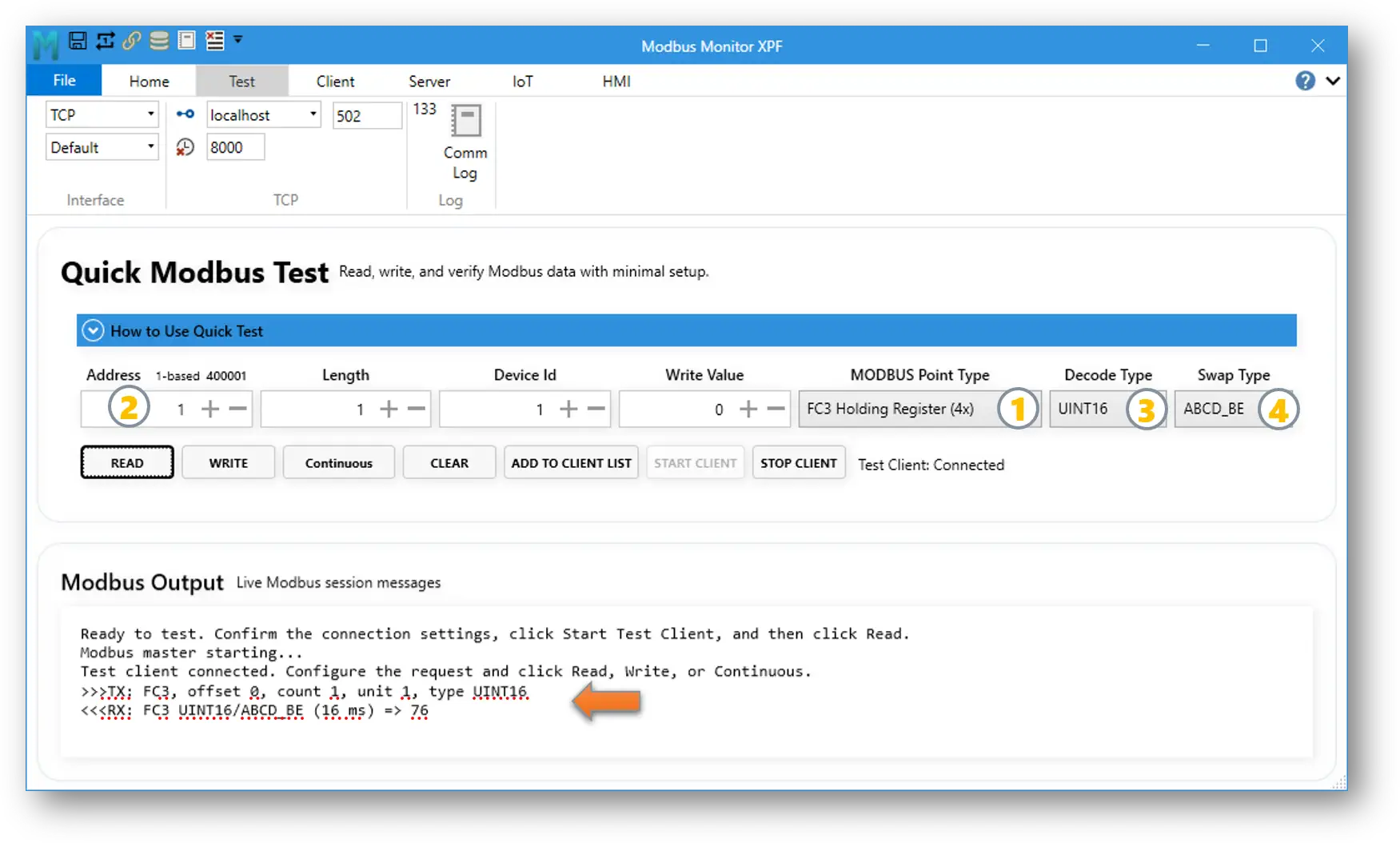The height and width of the screenshot is (843, 1400).
Task: Select the Test tab
Action: click(x=241, y=82)
